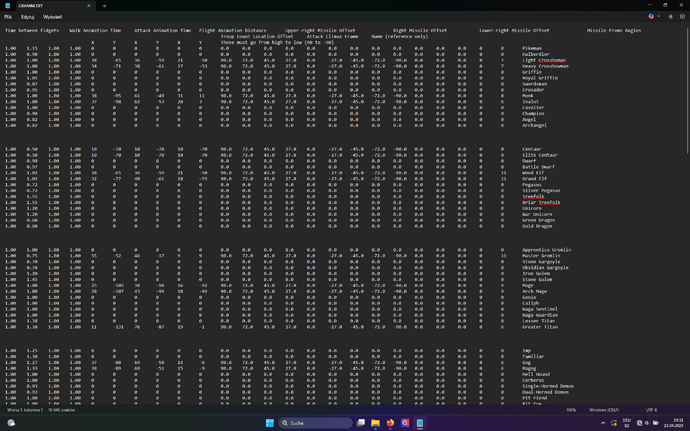The height and width of the screenshot is (431, 690).
Task: Click the word Pikeman
Action: point(532,48)
